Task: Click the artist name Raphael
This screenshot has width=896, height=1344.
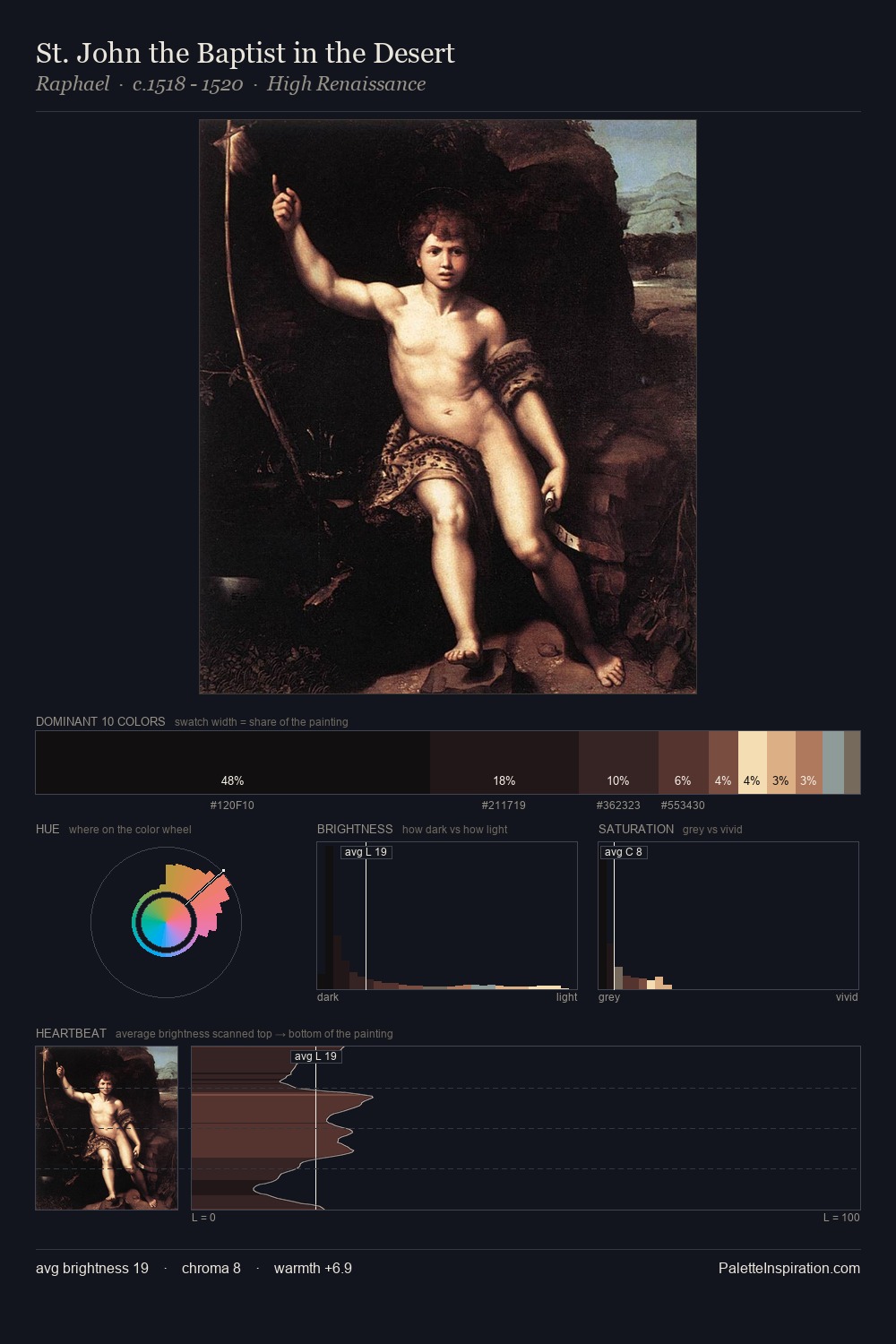Action: pyautogui.click(x=73, y=84)
